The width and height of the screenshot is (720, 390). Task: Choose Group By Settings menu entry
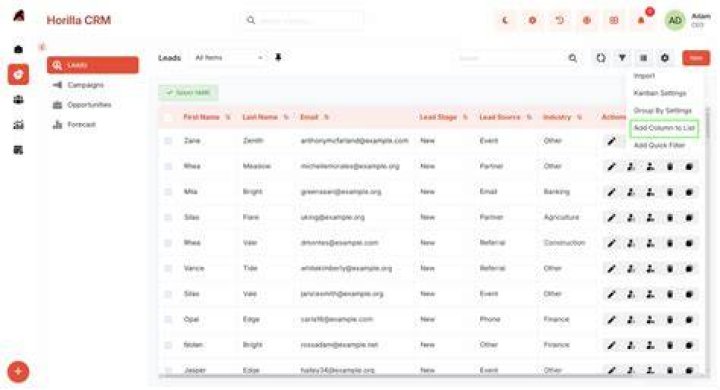(x=662, y=111)
